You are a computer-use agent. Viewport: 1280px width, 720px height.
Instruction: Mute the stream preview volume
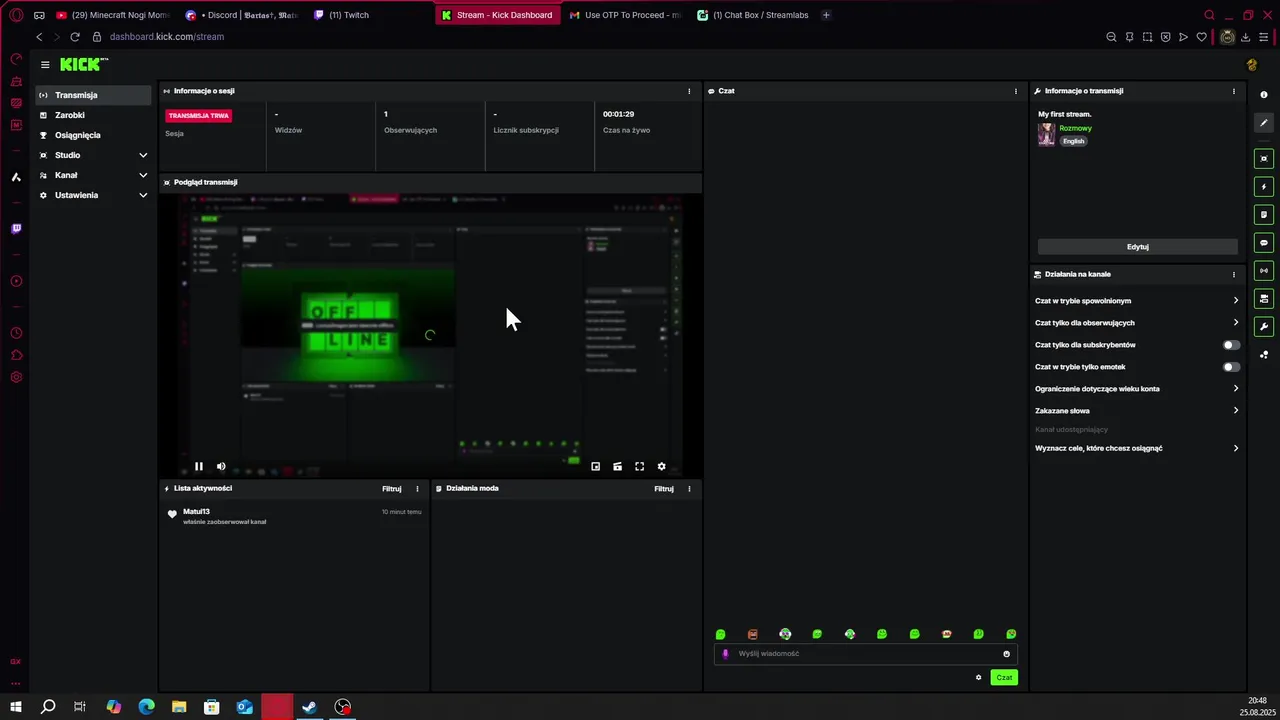point(221,466)
